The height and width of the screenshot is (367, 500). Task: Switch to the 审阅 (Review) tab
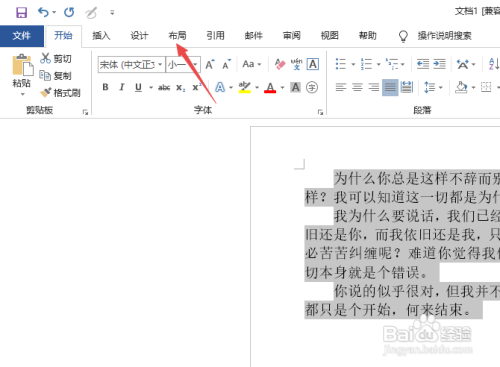(291, 35)
